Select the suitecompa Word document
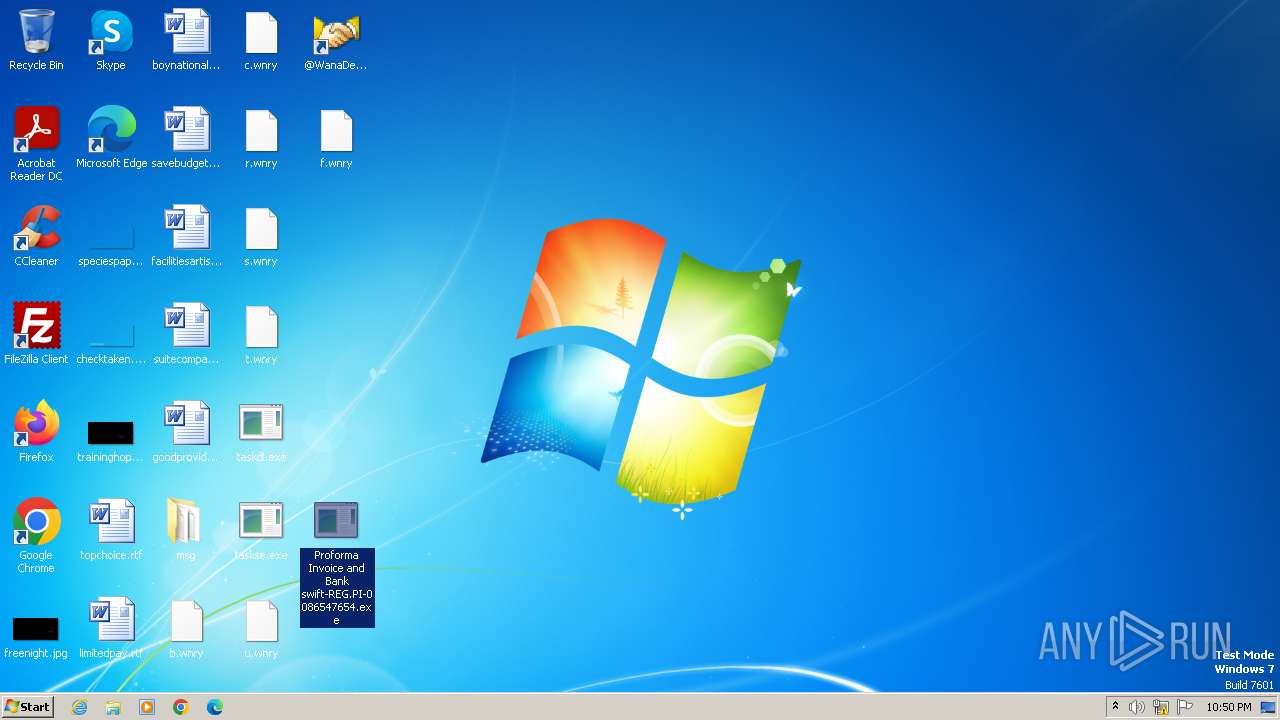The image size is (1280, 720). click(186, 334)
